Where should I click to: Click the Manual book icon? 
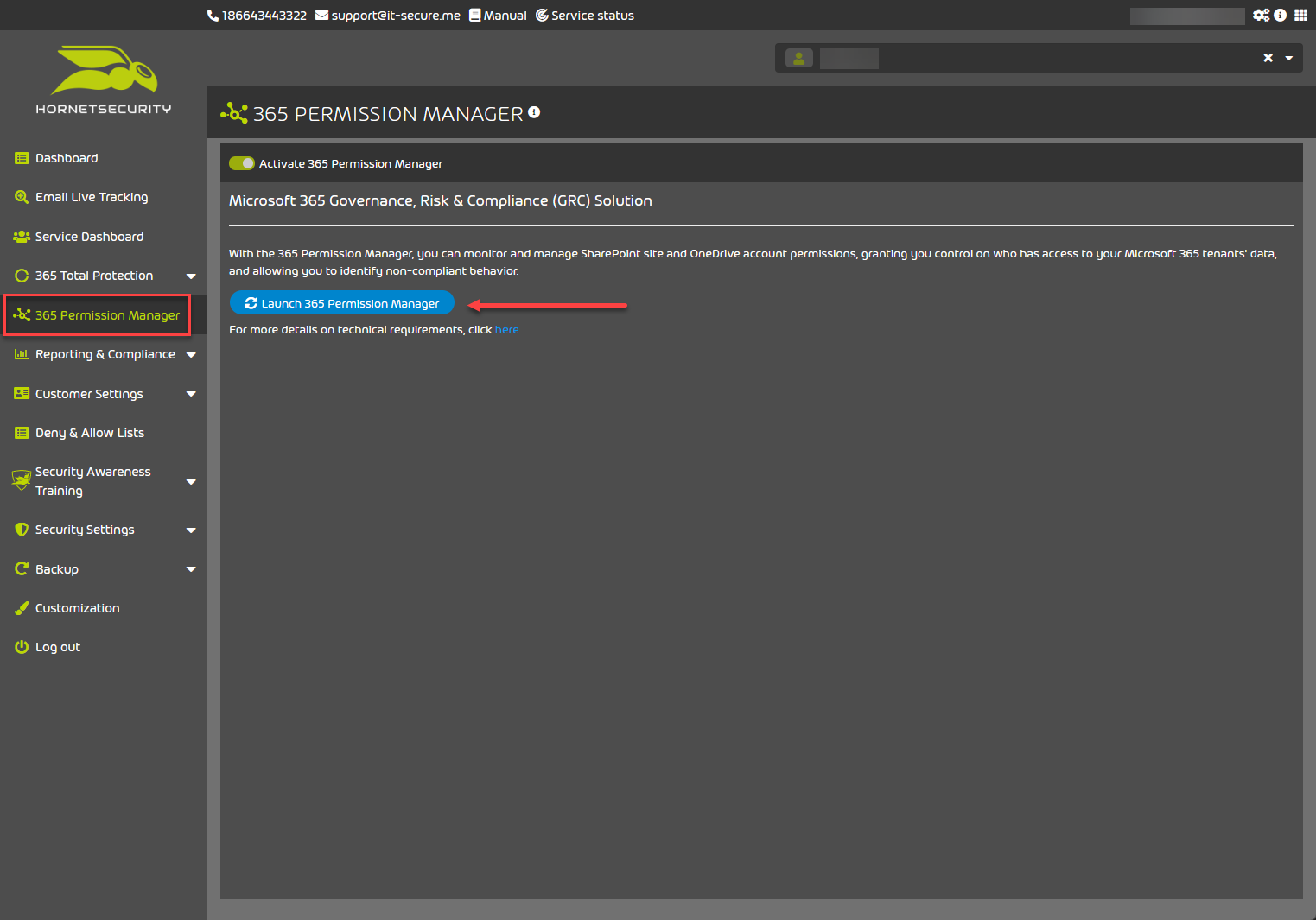point(474,15)
